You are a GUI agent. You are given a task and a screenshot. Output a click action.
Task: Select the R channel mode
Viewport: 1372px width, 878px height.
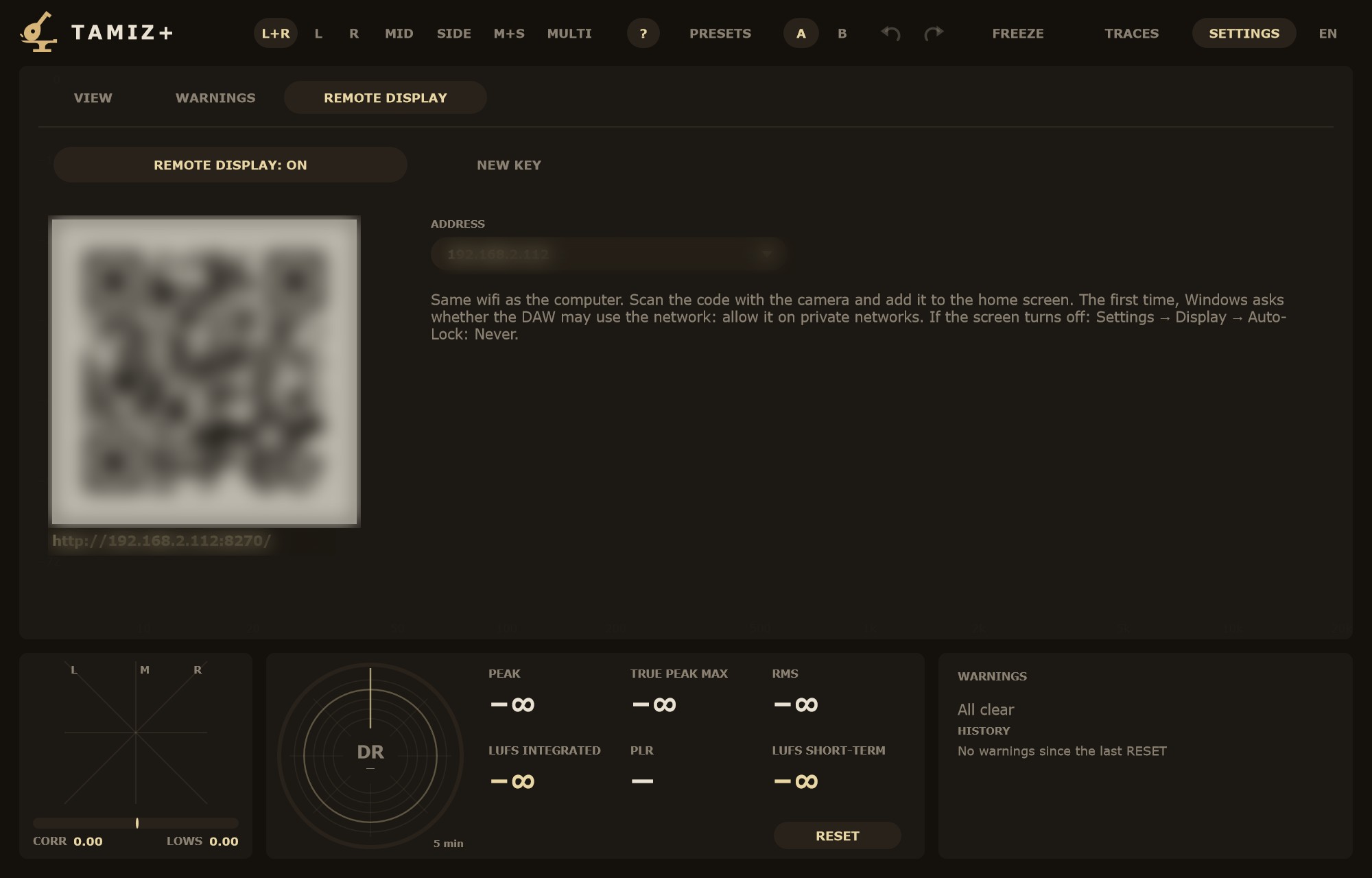(x=354, y=33)
